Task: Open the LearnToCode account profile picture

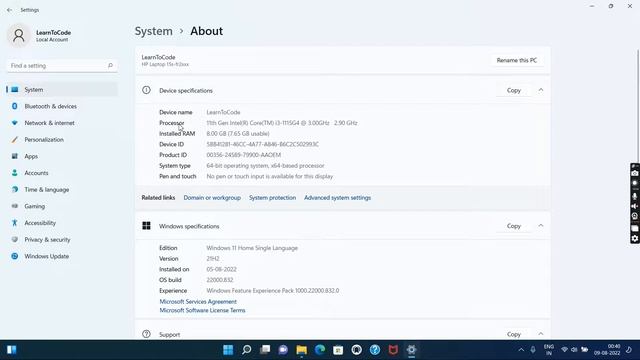Action: [x=19, y=36]
